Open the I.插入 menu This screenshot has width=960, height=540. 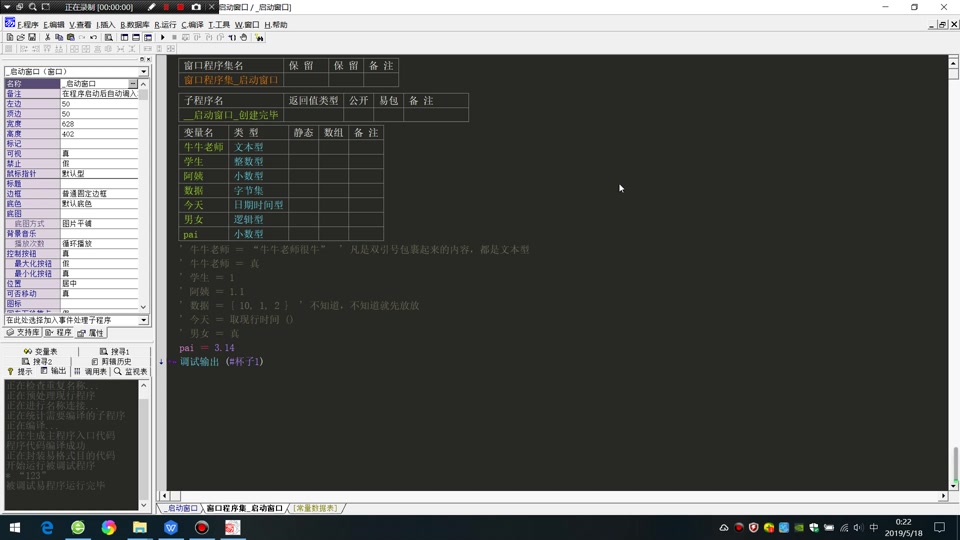(105, 24)
